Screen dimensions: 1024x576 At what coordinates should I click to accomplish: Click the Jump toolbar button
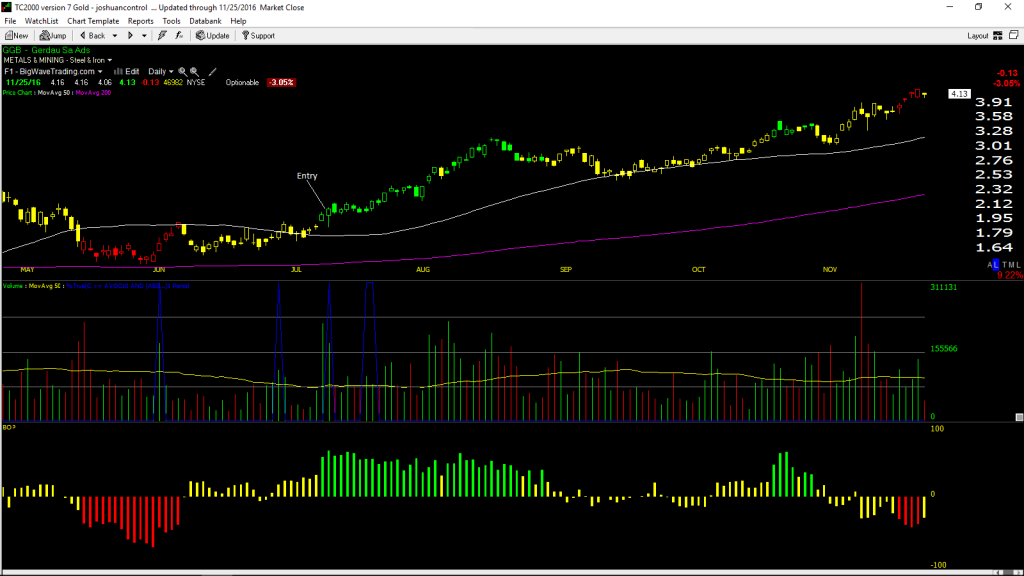click(53, 36)
